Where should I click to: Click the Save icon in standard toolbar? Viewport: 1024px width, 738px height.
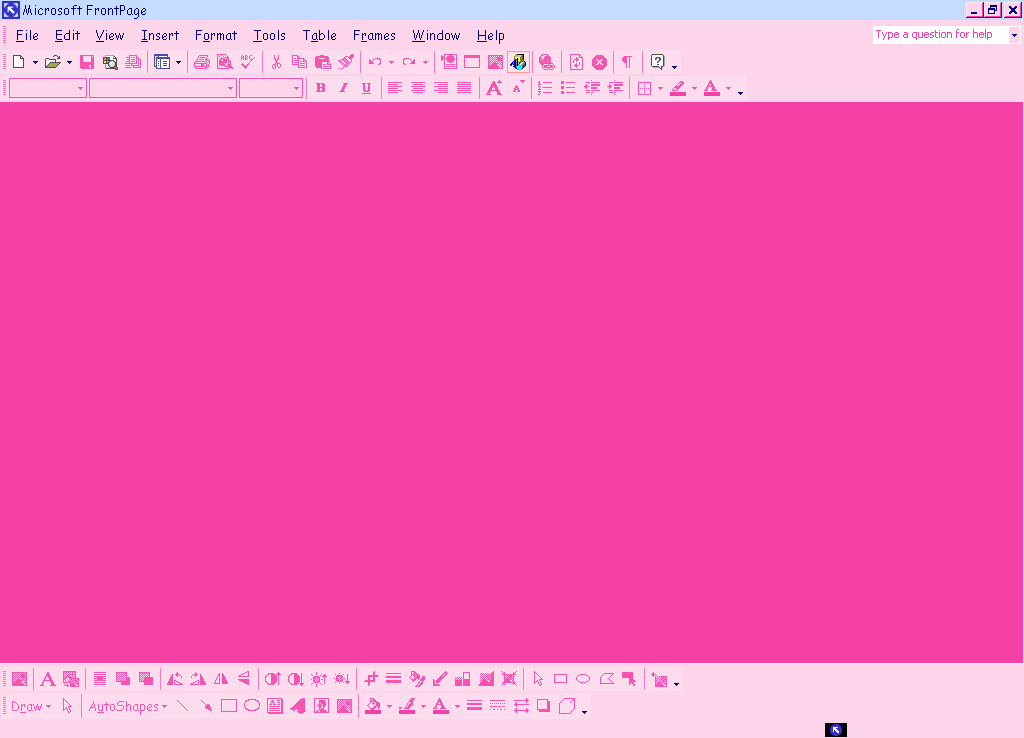pos(87,62)
